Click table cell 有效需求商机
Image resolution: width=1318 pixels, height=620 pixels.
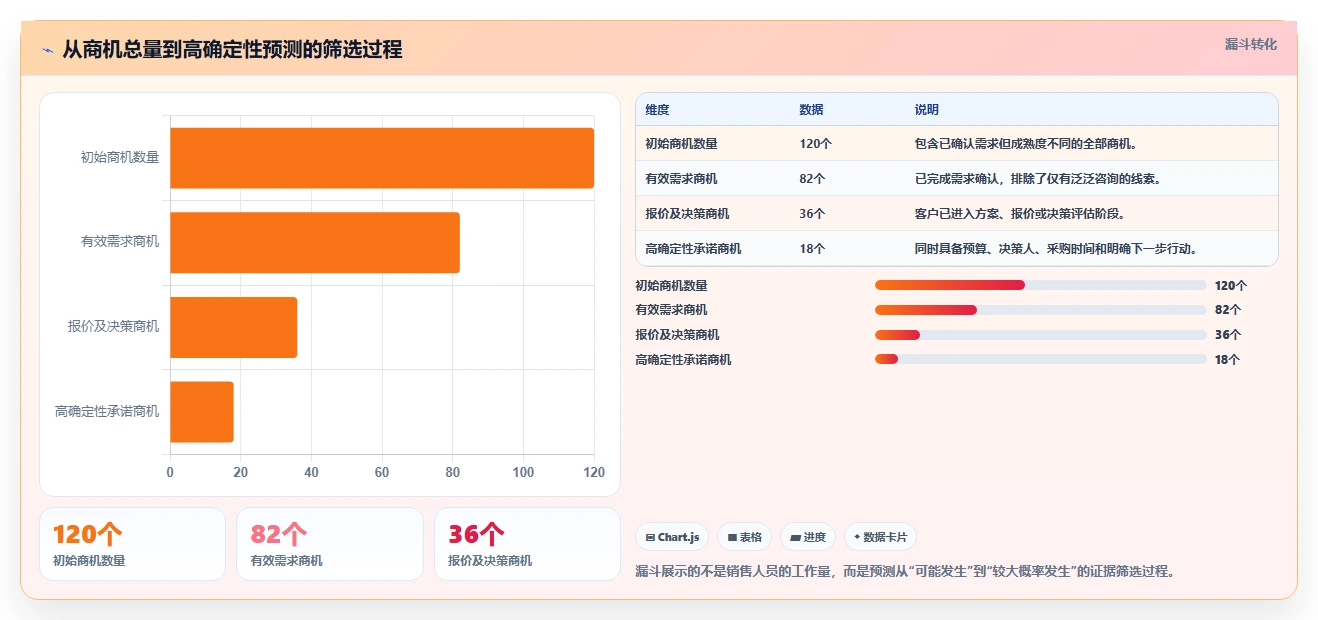681,179
